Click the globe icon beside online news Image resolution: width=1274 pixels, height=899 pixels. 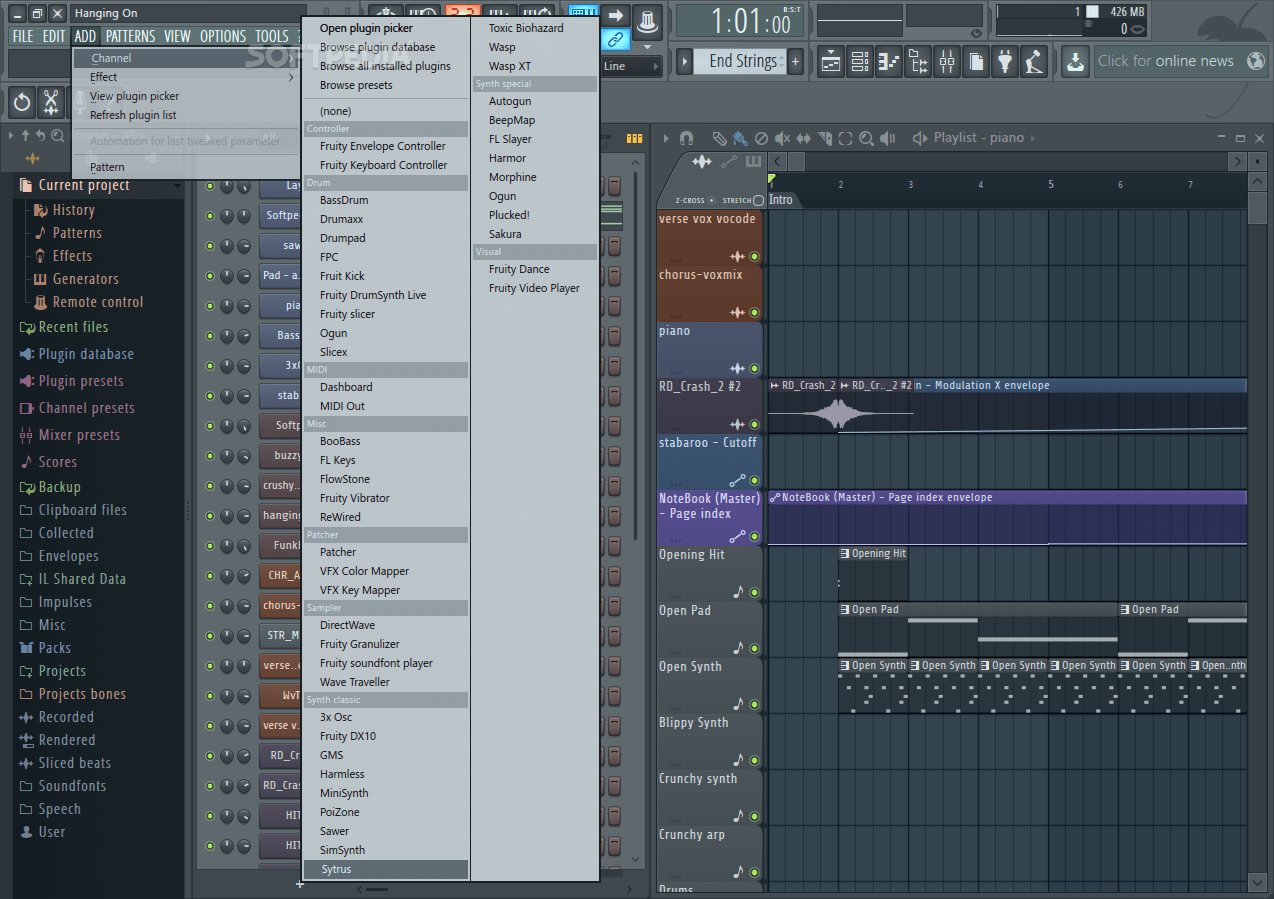pyautogui.click(x=1254, y=61)
